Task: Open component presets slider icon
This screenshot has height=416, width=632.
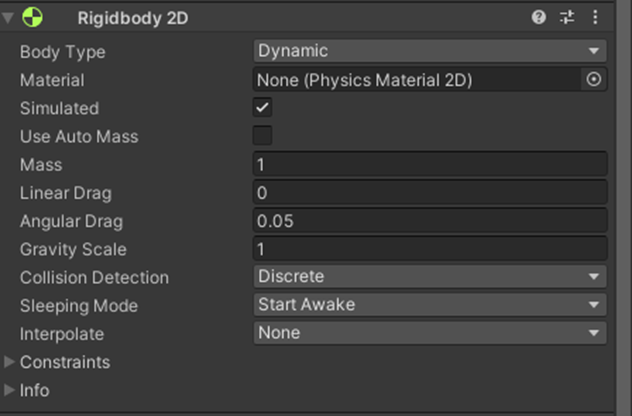Action: [x=567, y=17]
